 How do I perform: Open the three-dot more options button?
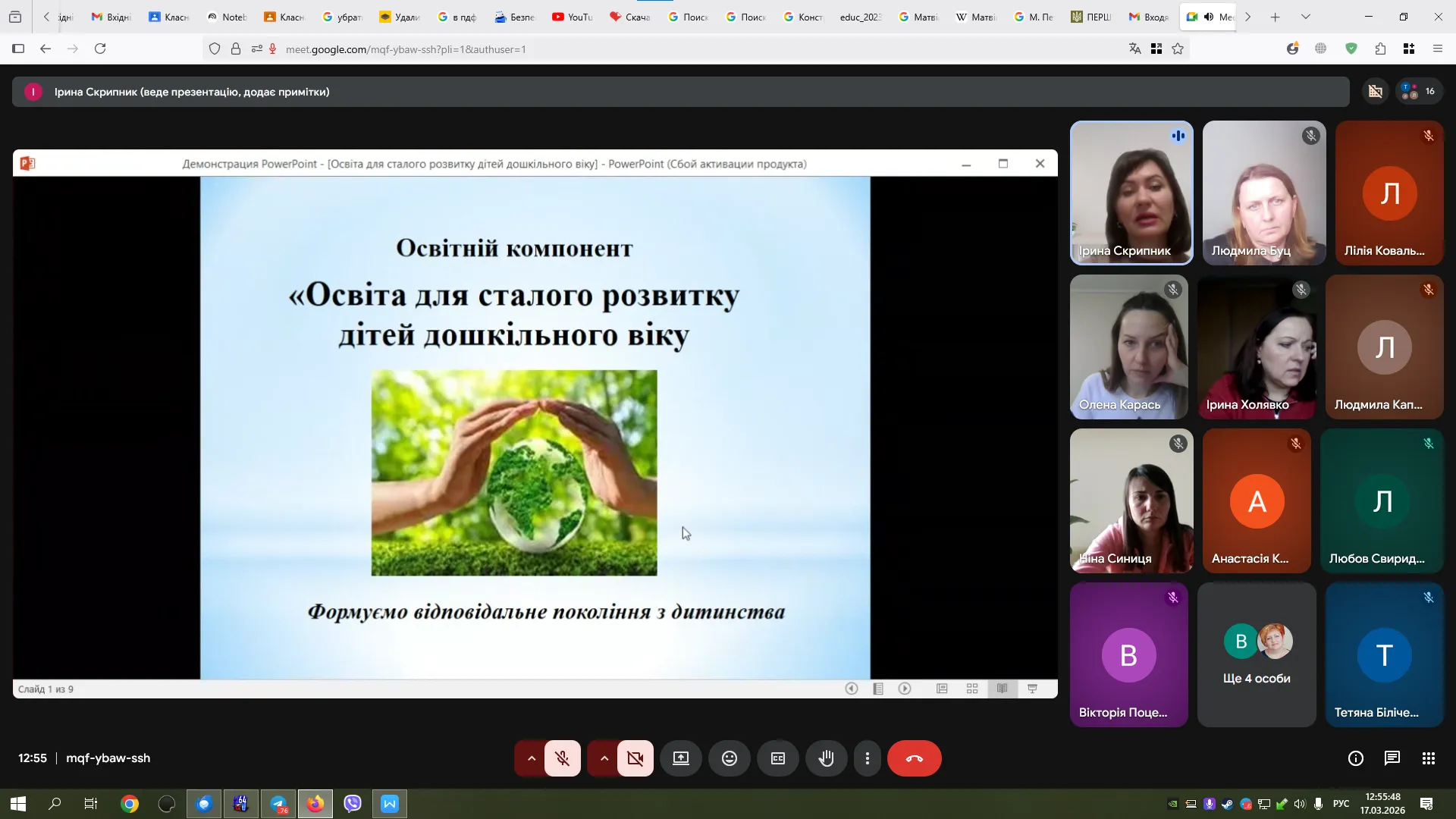pos(867,758)
